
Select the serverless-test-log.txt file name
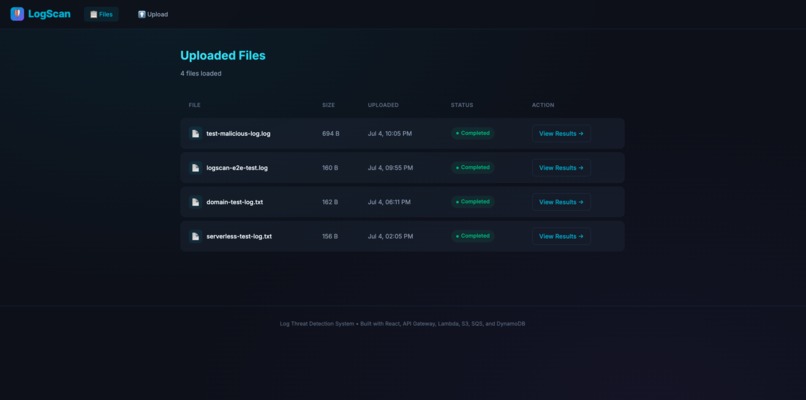[239, 237]
